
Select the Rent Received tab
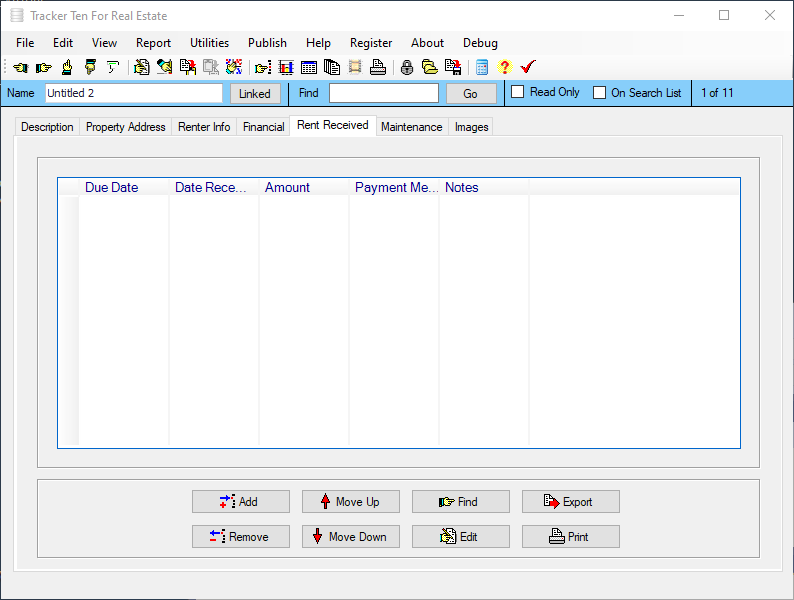point(333,125)
